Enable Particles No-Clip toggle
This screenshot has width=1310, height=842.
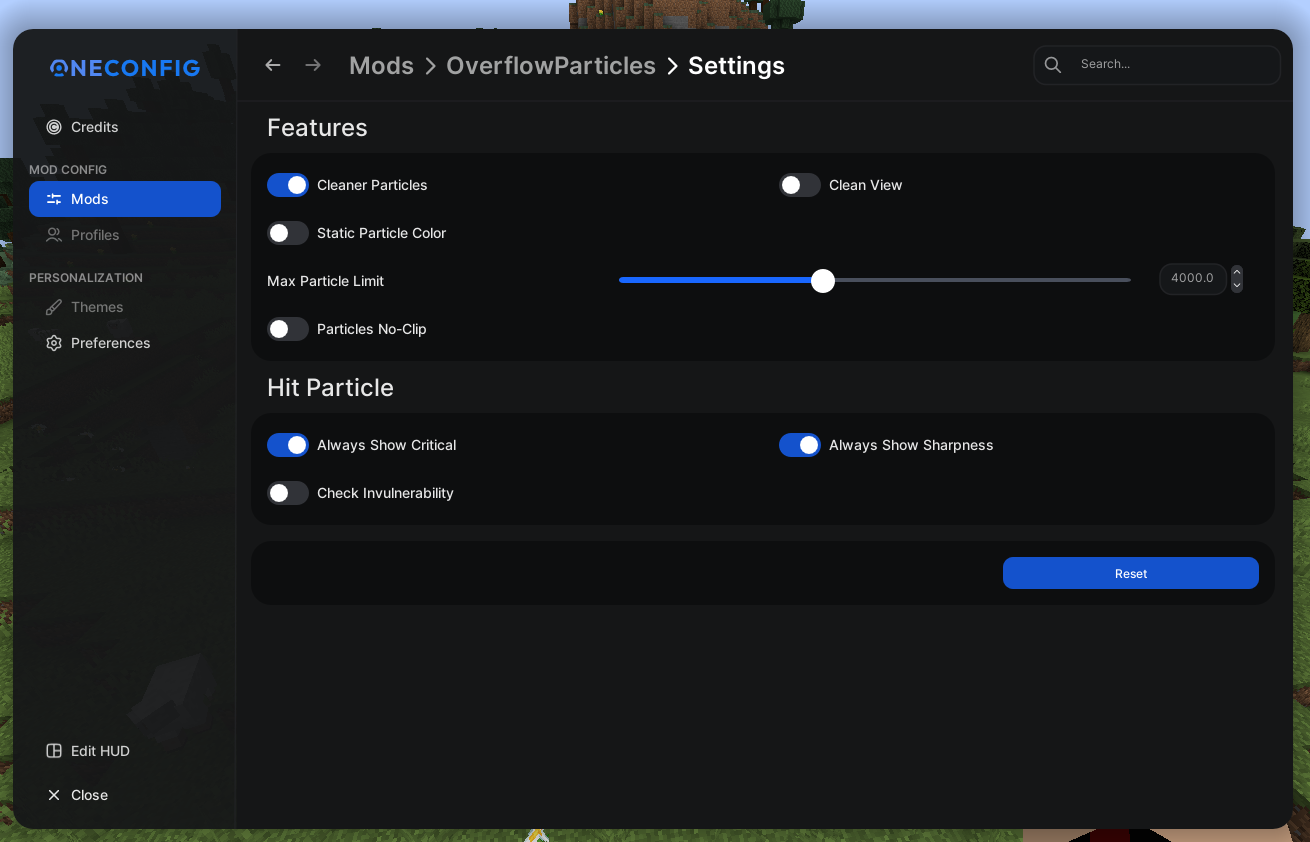288,329
